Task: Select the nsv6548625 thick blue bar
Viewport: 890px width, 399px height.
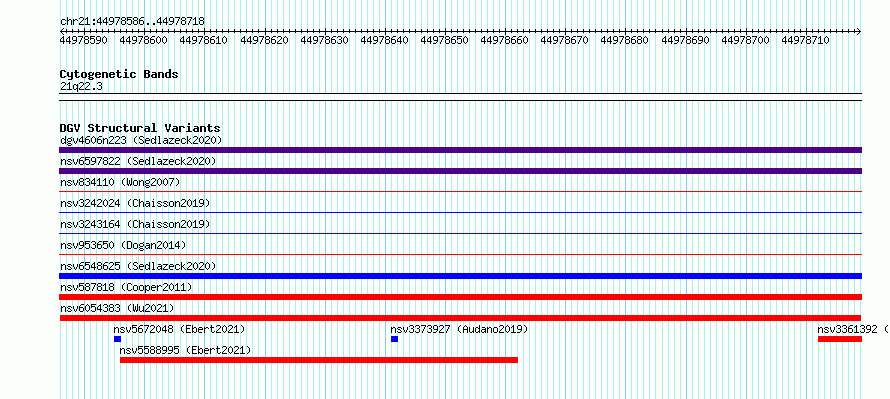Action: tap(460, 276)
